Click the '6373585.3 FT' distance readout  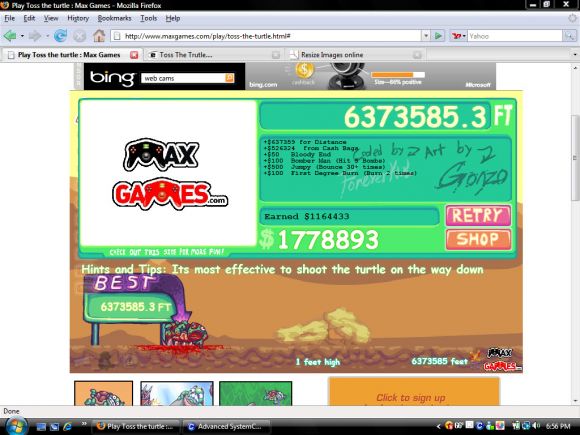point(428,117)
